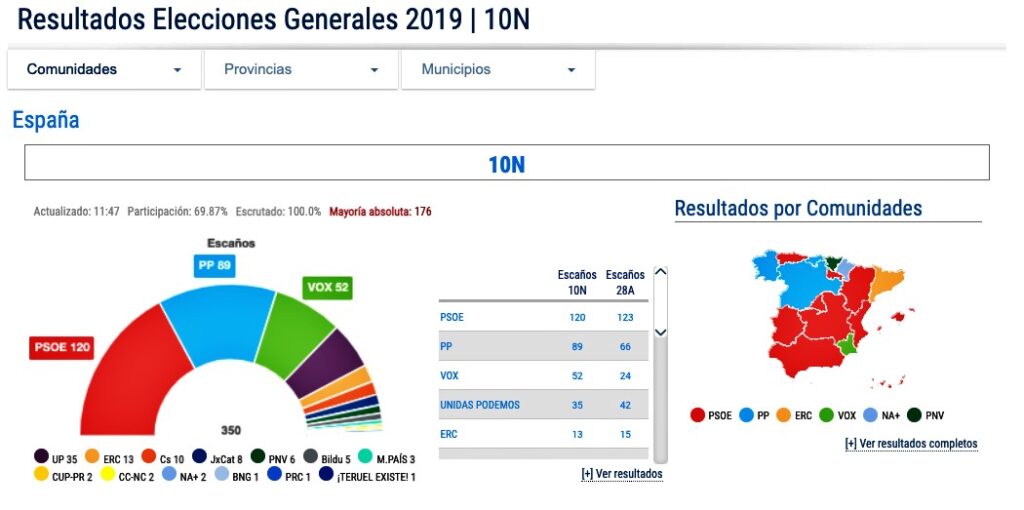The height and width of the screenshot is (510, 1024).
Task: Click the purple UP dot in chart legend
Action: coord(41,458)
